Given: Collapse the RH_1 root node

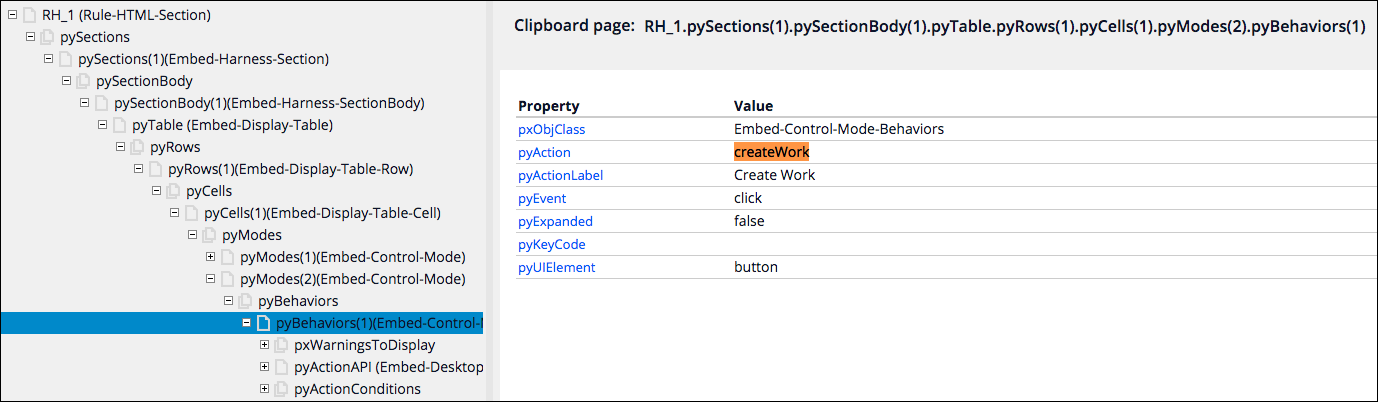Looking at the screenshot, I should tap(11, 16).
